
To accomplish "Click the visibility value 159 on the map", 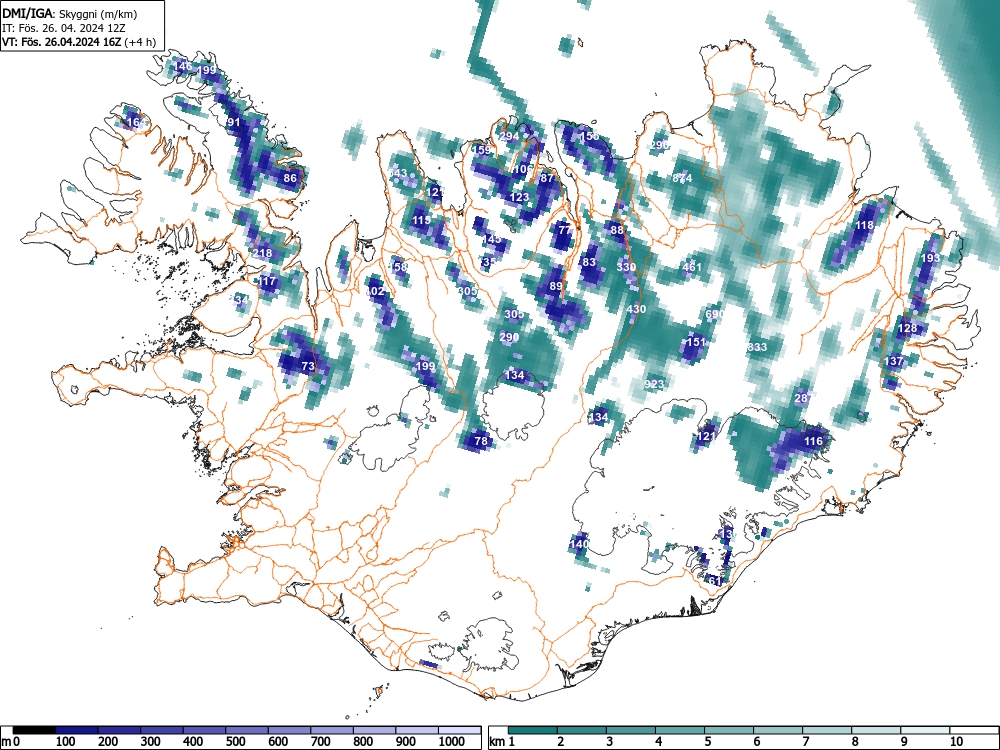I will (x=482, y=150).
